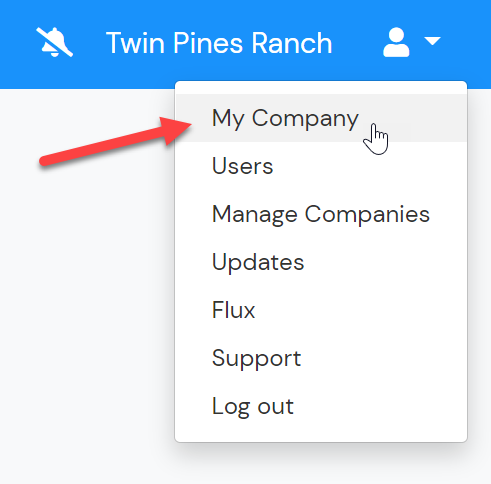Image resolution: width=491 pixels, height=484 pixels.
Task: Click the white triangle beside the avatar
Action: pos(432,41)
